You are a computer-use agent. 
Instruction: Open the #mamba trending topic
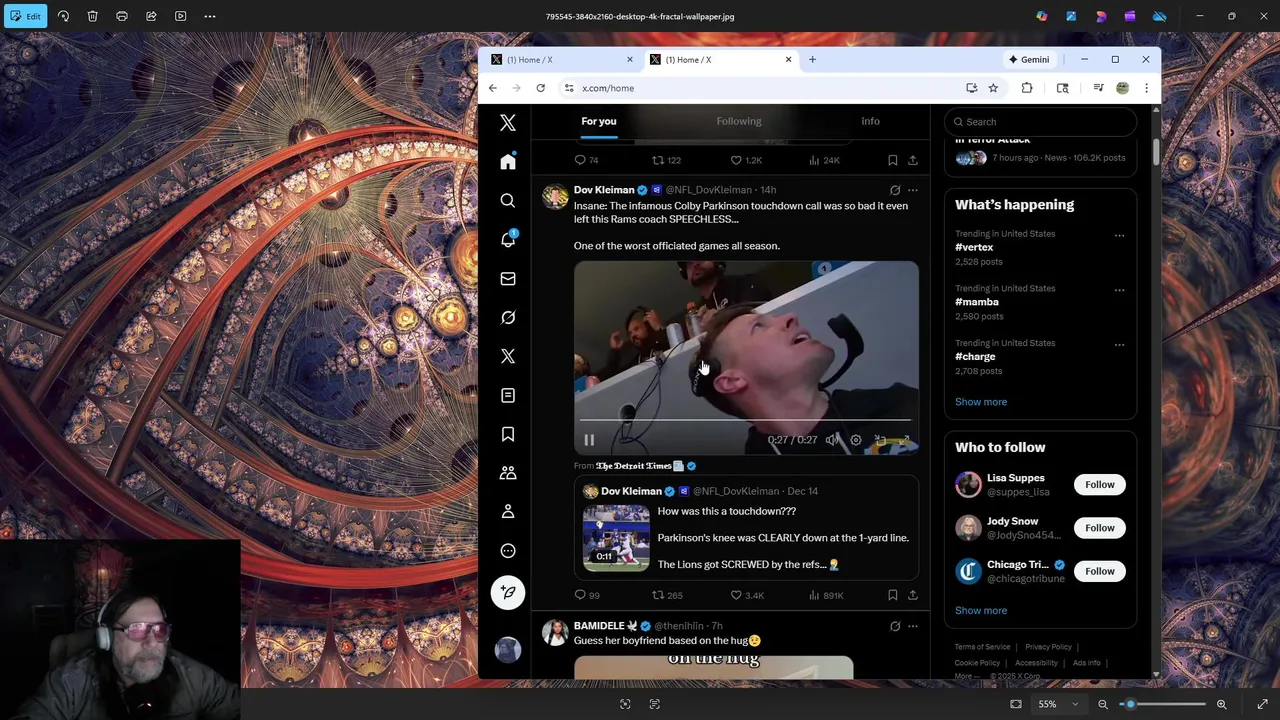(x=977, y=302)
